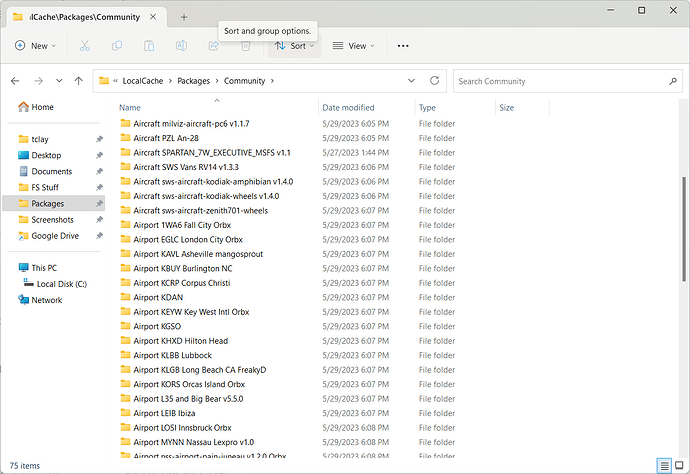The width and height of the screenshot is (690, 474).
Task: Switch to large thumbnails view icon
Action: pos(679,465)
